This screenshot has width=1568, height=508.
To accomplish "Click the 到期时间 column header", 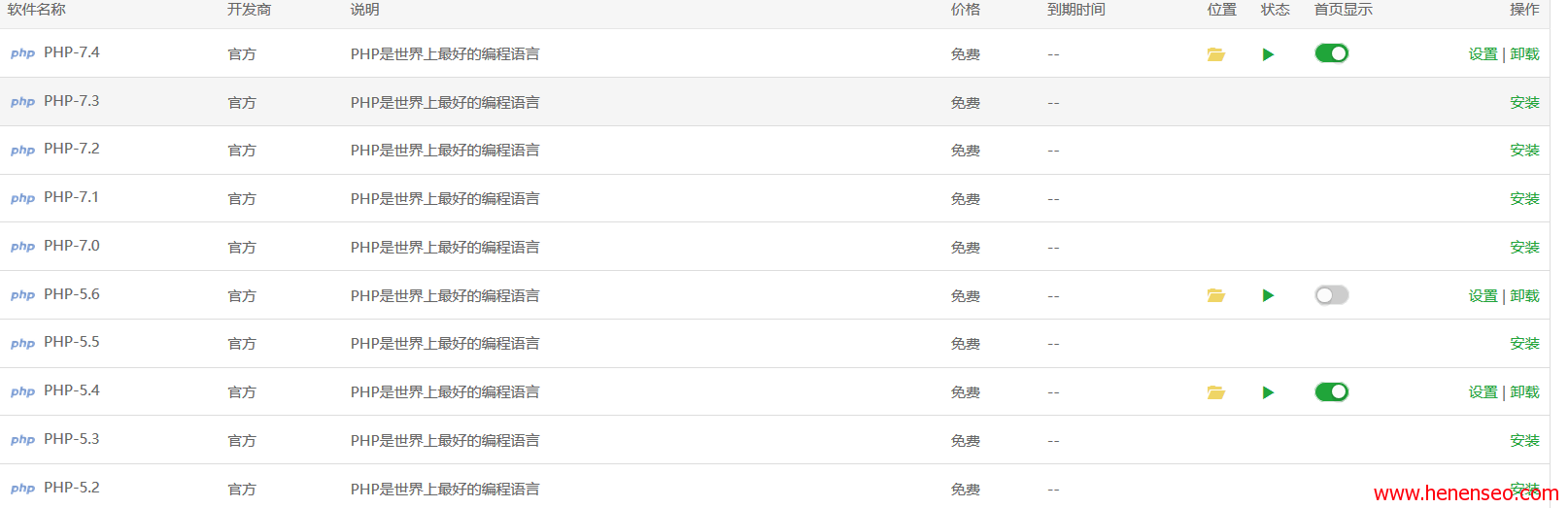I will coord(1076,10).
